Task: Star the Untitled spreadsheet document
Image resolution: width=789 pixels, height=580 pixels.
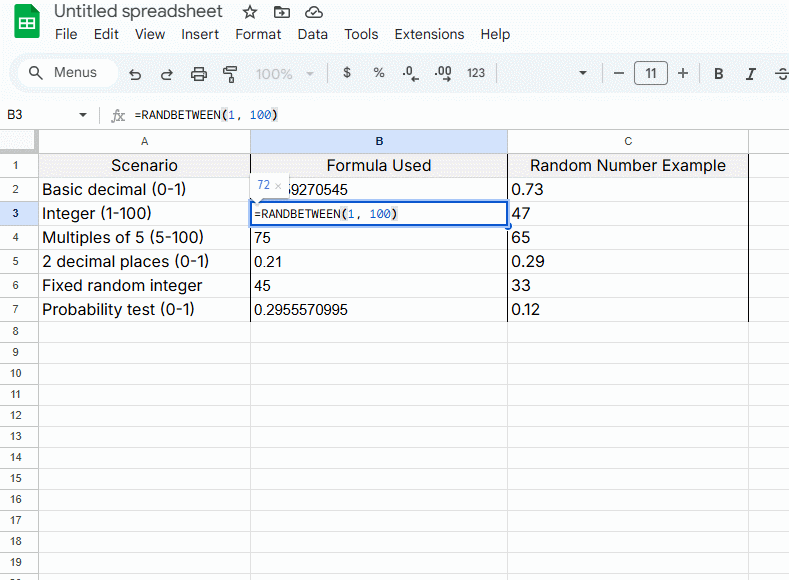Action: pos(250,12)
